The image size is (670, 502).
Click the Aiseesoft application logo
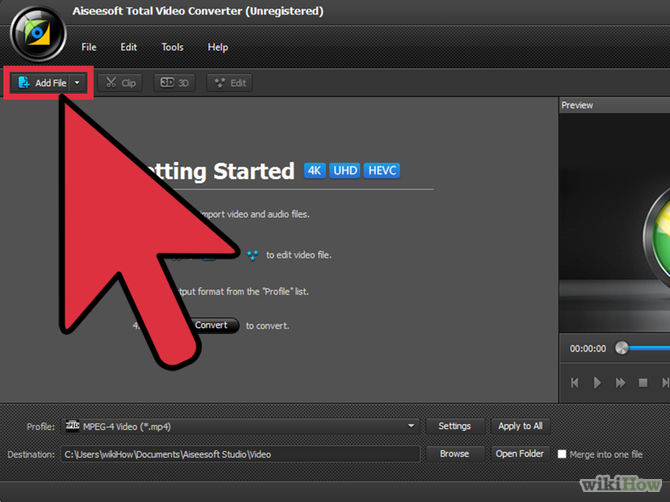[x=38, y=34]
